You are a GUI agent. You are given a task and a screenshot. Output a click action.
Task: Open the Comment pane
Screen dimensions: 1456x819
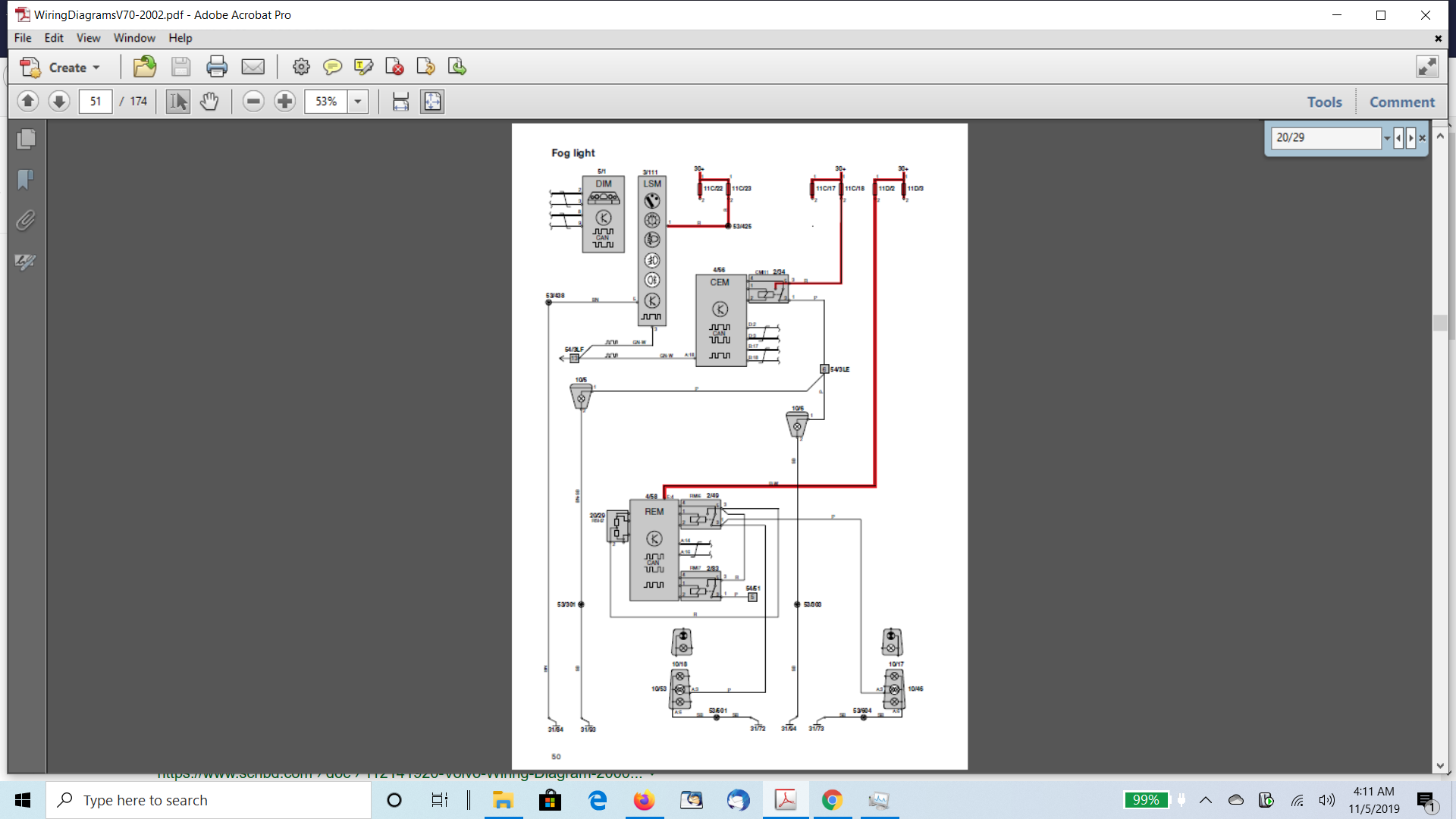(1401, 102)
